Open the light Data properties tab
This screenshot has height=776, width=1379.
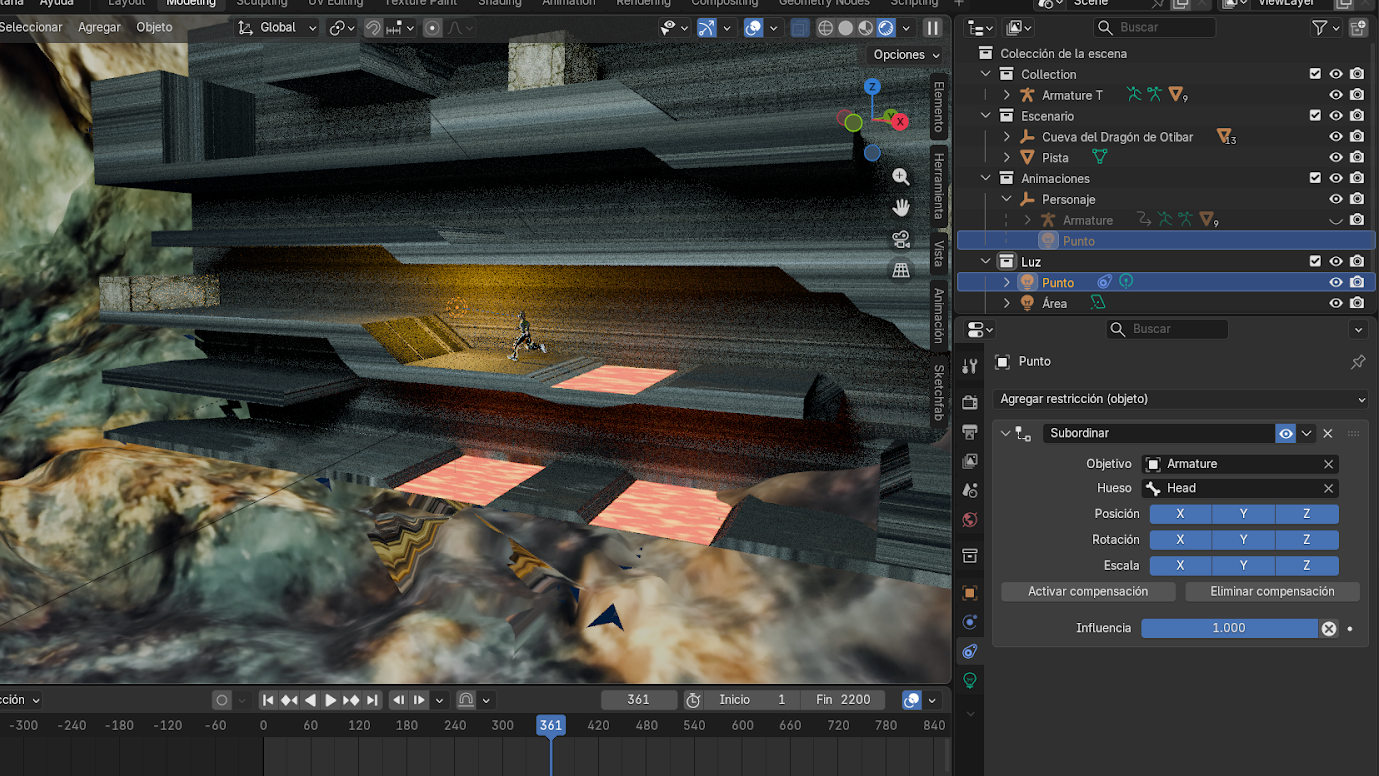click(969, 681)
